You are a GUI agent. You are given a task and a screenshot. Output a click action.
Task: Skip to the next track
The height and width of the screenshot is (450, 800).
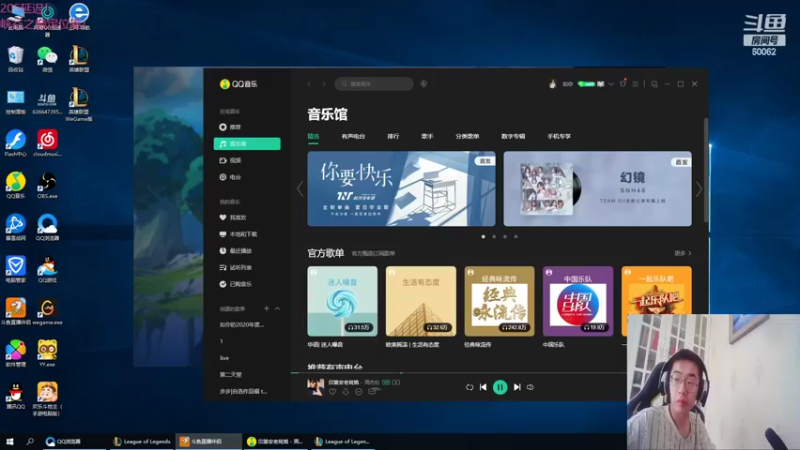(x=517, y=387)
